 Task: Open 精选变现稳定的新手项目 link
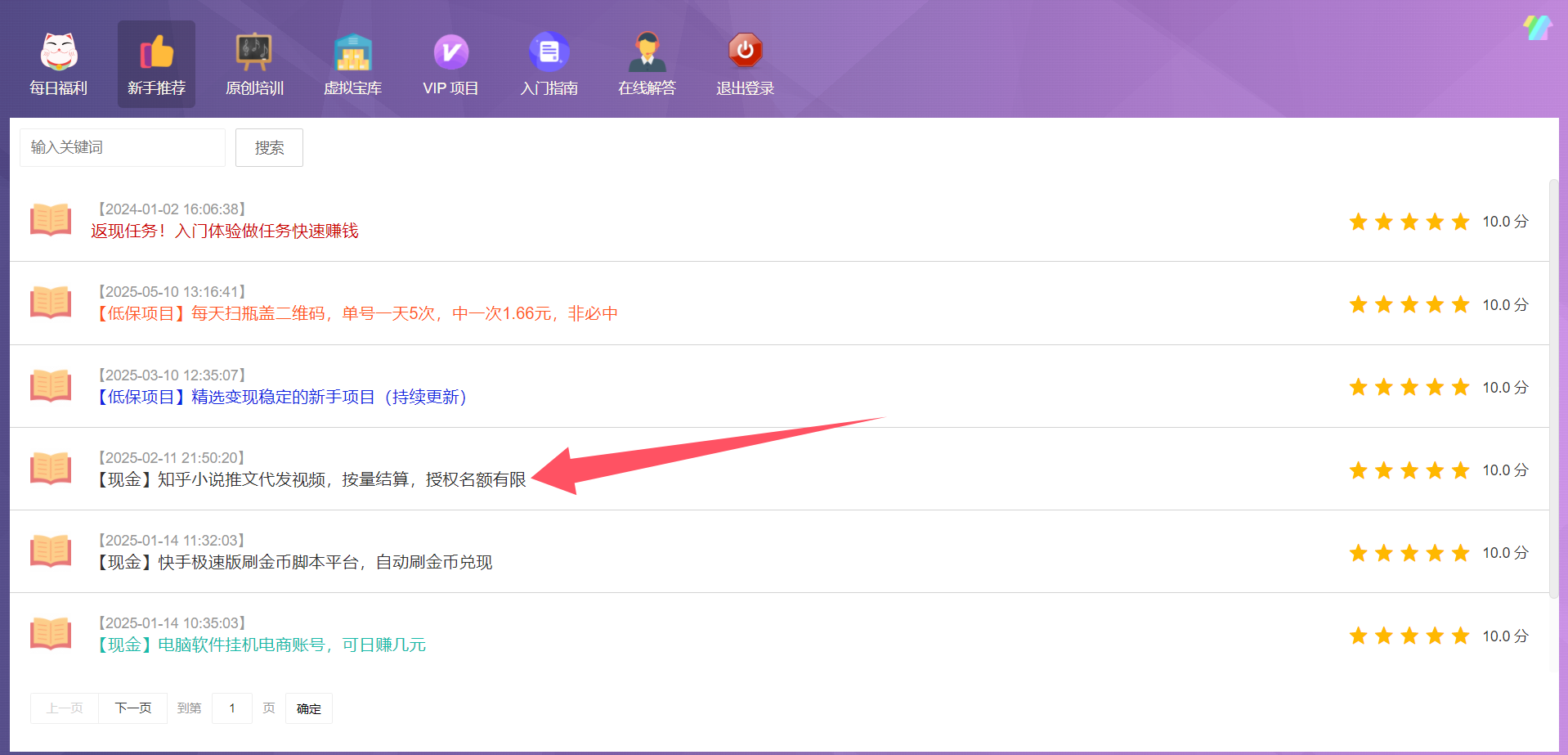[x=282, y=398]
